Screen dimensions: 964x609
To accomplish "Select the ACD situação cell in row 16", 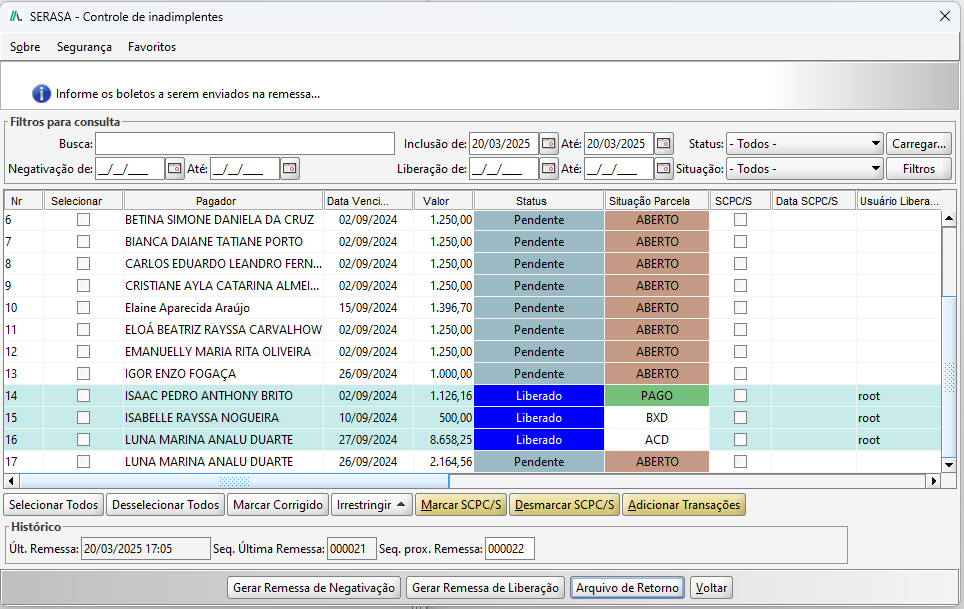I will (x=657, y=440).
